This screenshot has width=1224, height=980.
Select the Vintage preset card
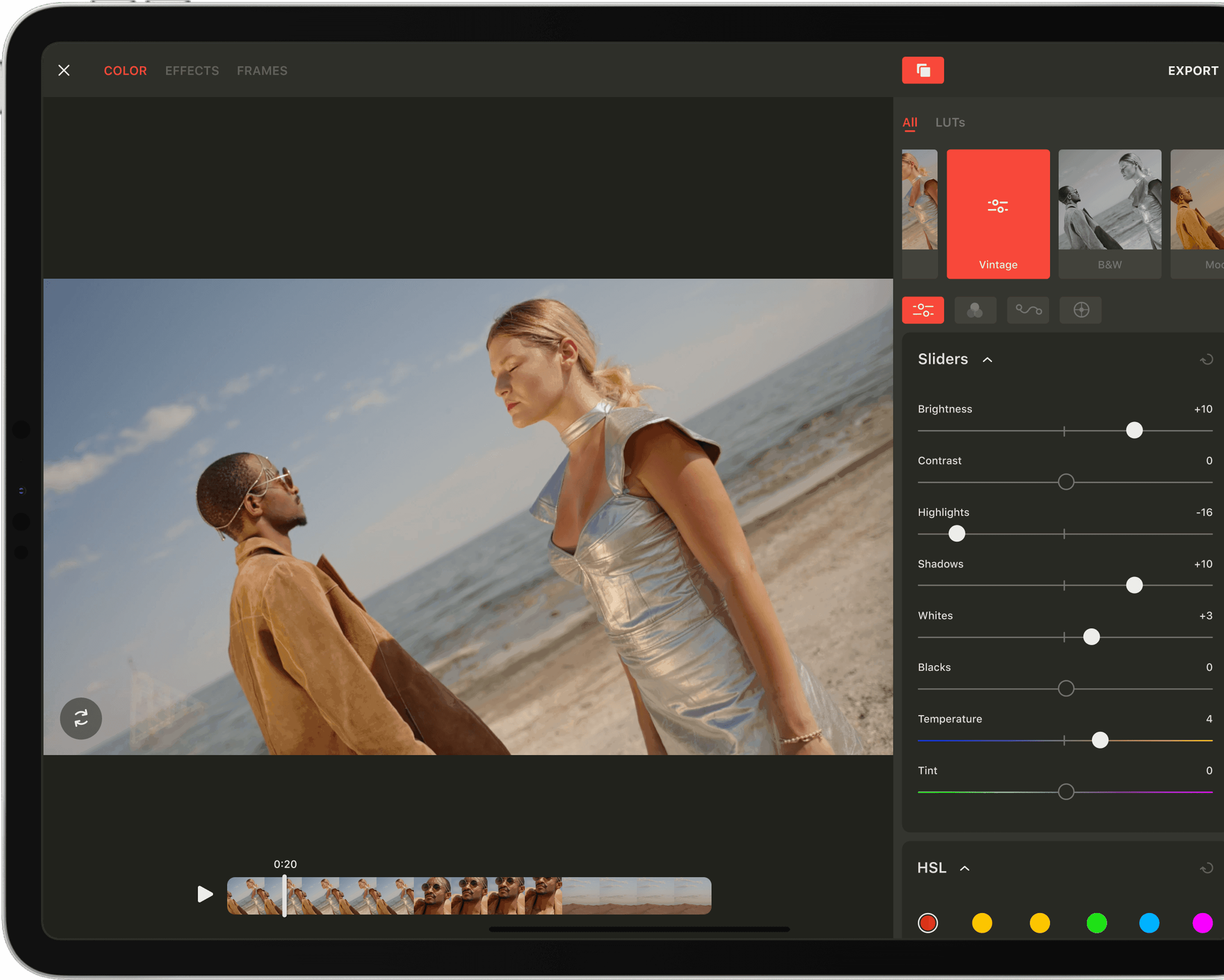coord(998,214)
